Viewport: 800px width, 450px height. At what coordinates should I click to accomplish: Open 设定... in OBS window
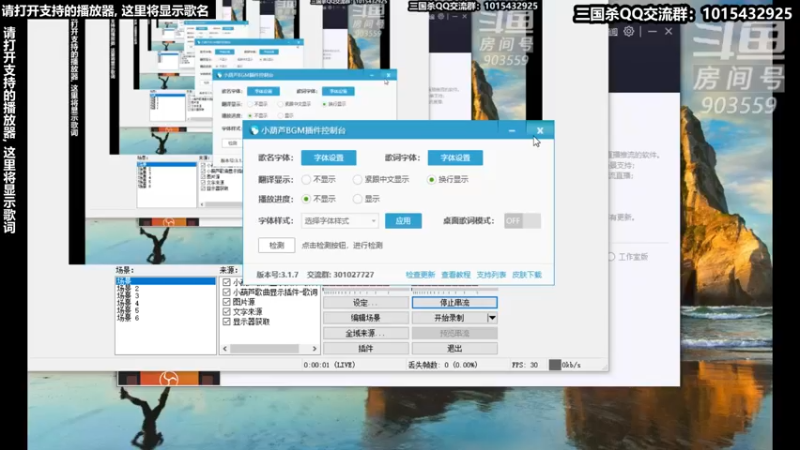366,303
